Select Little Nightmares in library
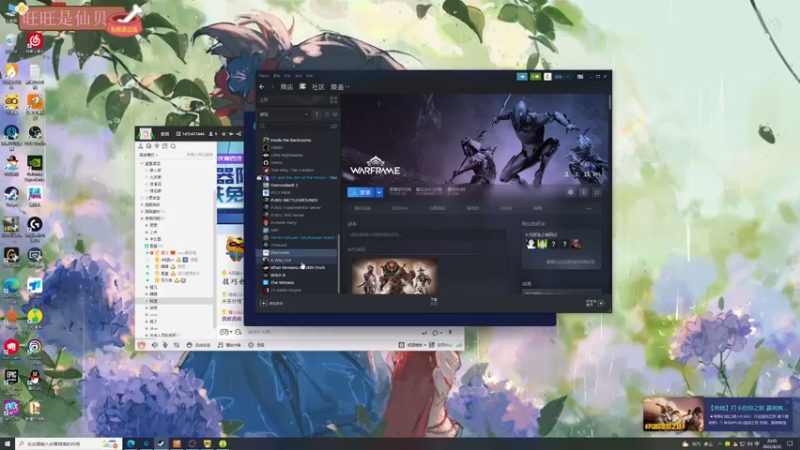The height and width of the screenshot is (450, 800). pos(286,155)
